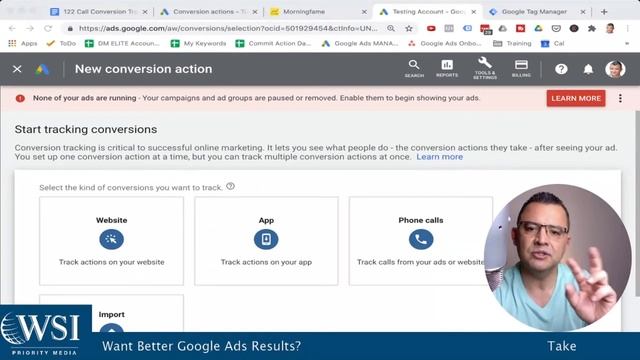This screenshot has height=360, width=640.
Task: Select the App conversion card
Action: click(266, 241)
